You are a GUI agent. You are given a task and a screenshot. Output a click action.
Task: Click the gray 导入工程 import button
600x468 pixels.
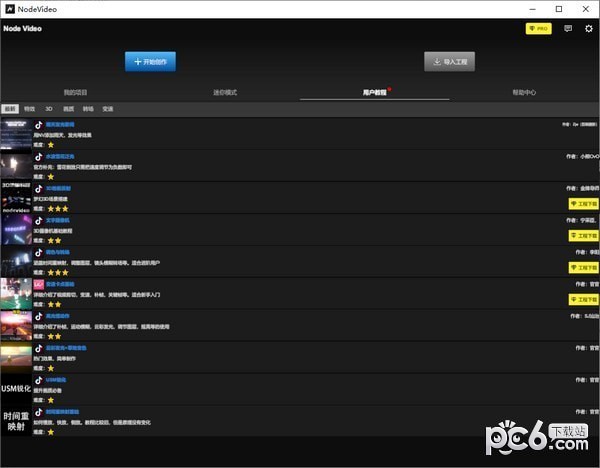(449, 62)
